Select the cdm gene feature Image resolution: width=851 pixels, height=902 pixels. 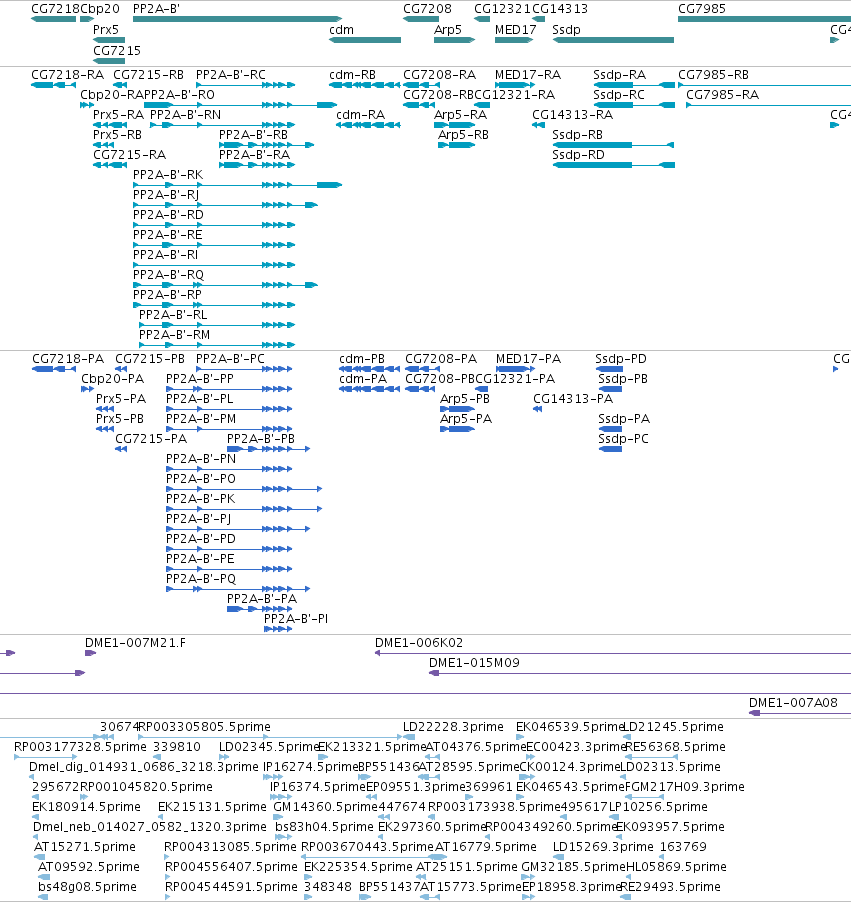tap(365, 40)
